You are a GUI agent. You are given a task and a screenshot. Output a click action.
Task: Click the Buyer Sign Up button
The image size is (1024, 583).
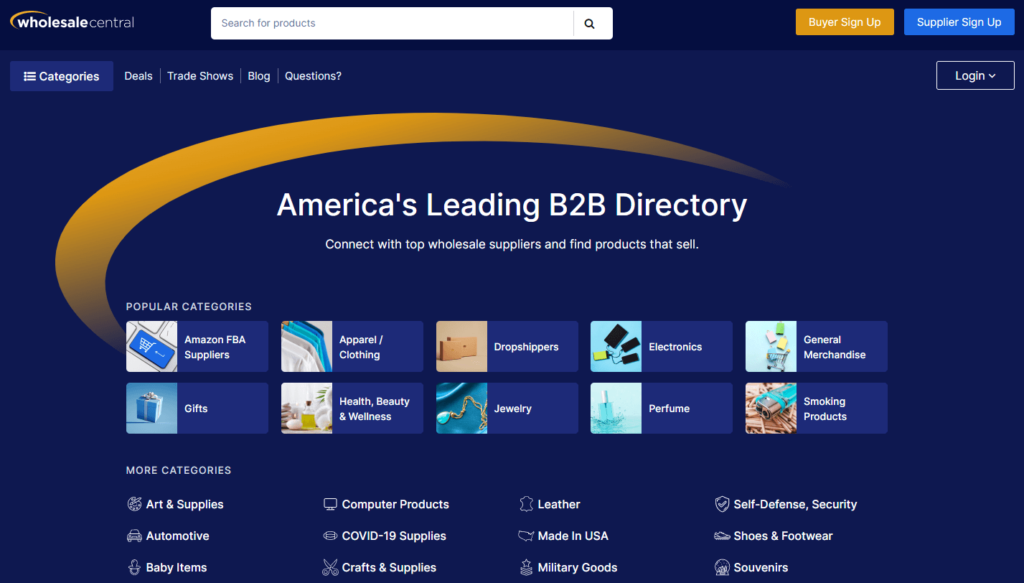pos(844,22)
